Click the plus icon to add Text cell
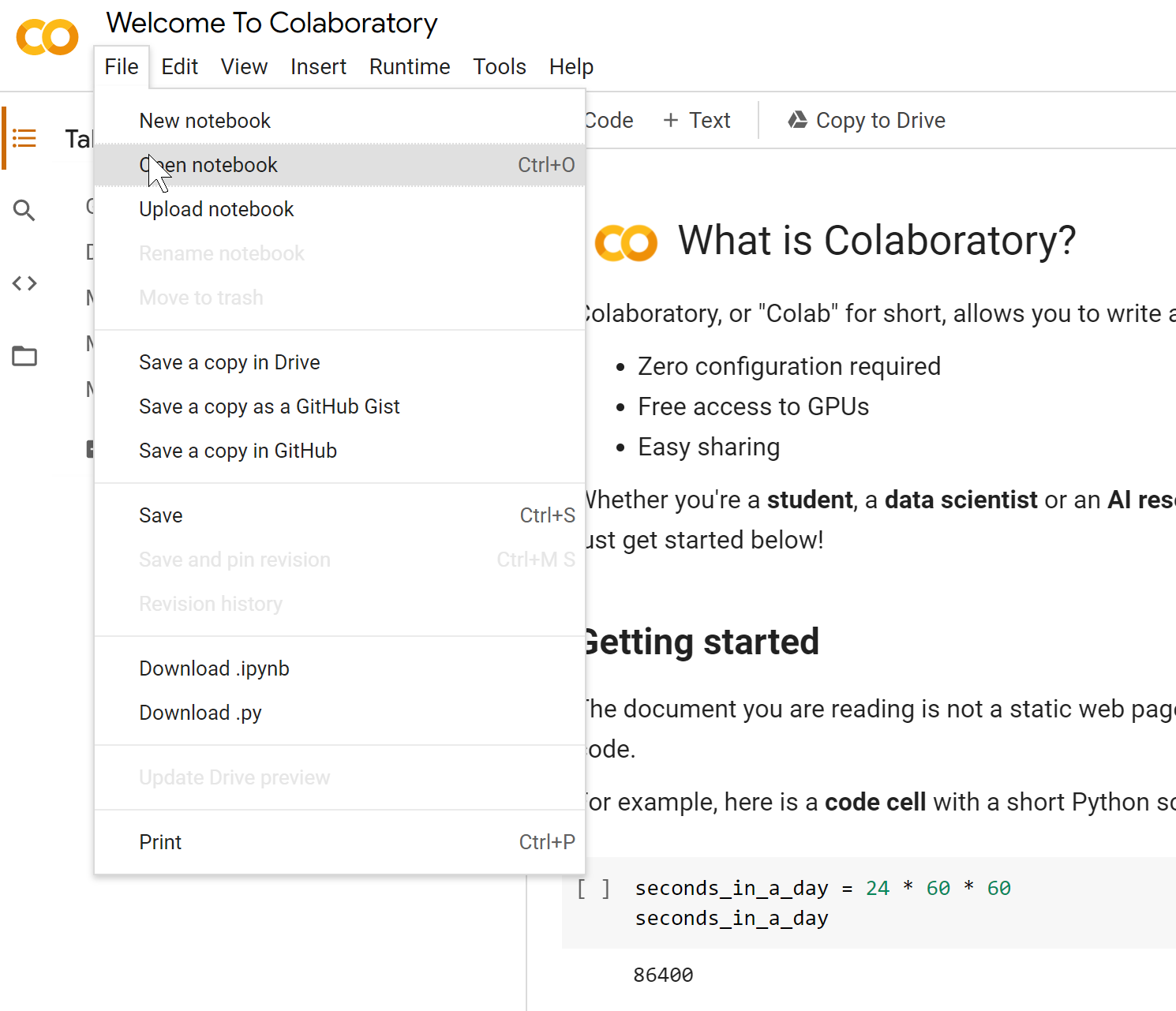The height and width of the screenshot is (1011, 1176). [671, 120]
